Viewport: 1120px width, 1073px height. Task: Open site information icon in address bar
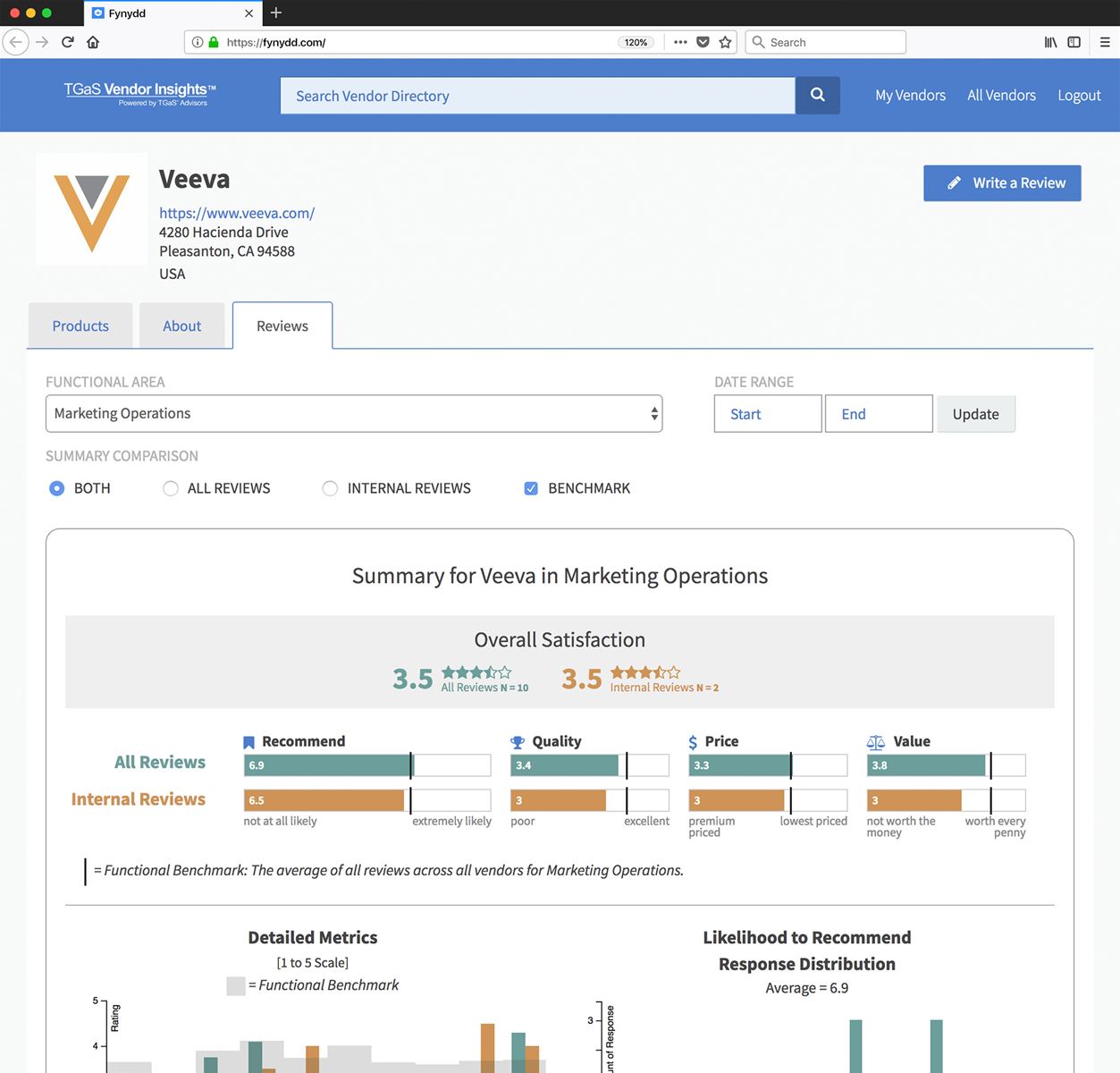[198, 42]
